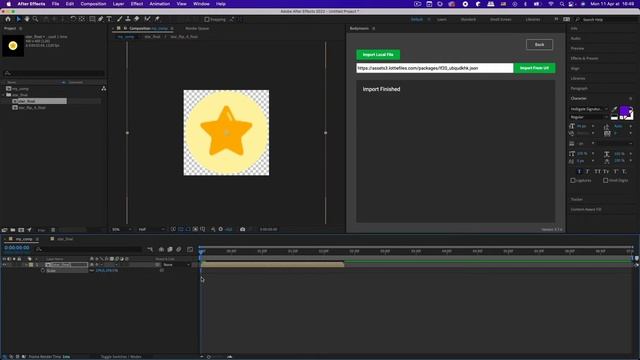Select the Eraser tool
This screenshot has height=360, width=640.
point(137,19)
